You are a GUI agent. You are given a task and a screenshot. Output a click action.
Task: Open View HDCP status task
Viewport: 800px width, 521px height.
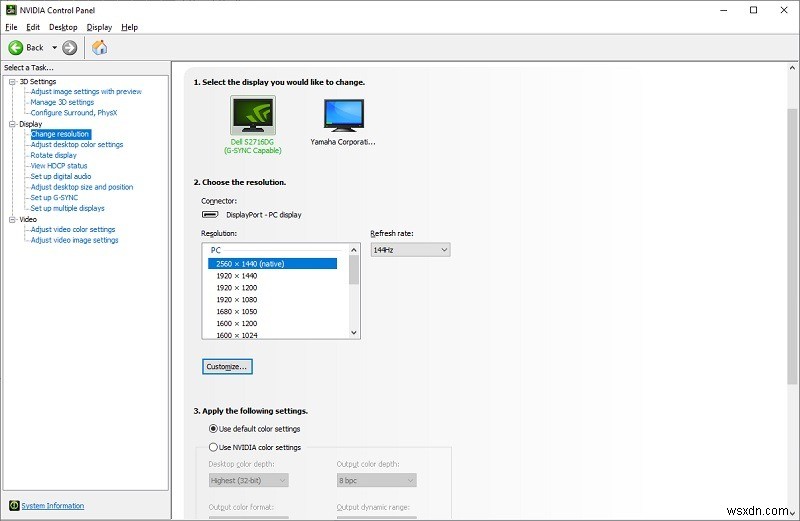coord(59,166)
